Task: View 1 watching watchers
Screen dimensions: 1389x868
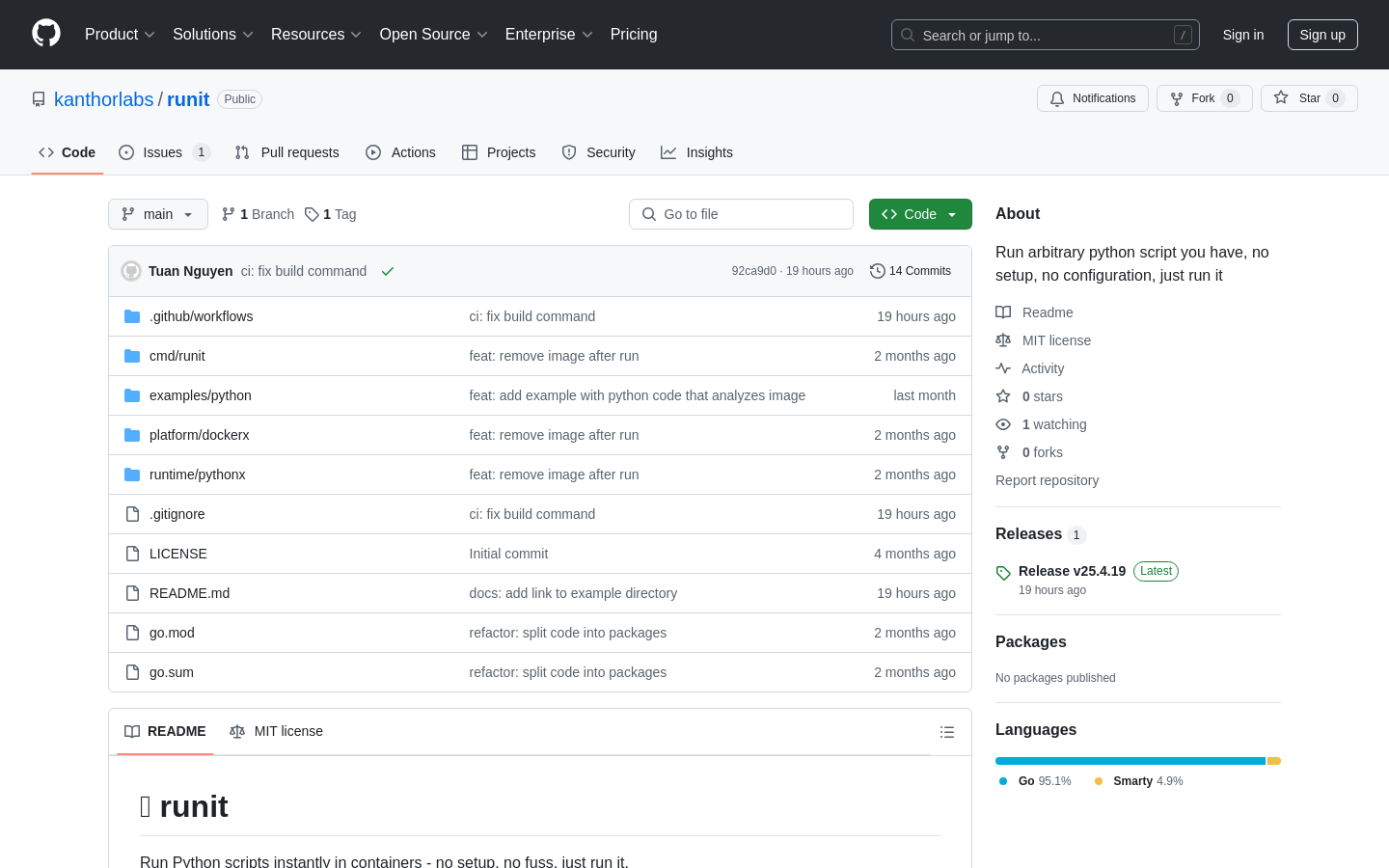Action: tap(1041, 424)
